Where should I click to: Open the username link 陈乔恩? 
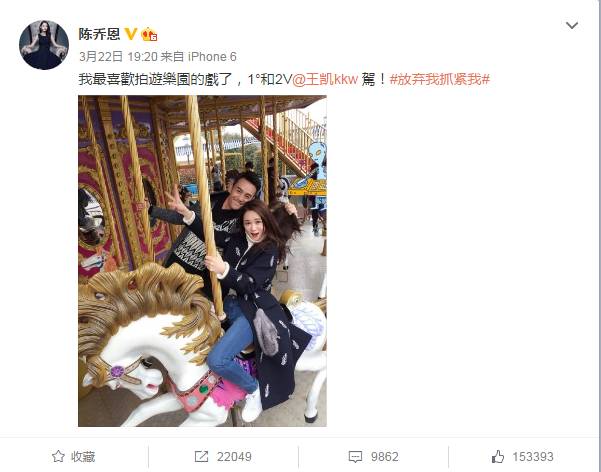click(x=99, y=34)
